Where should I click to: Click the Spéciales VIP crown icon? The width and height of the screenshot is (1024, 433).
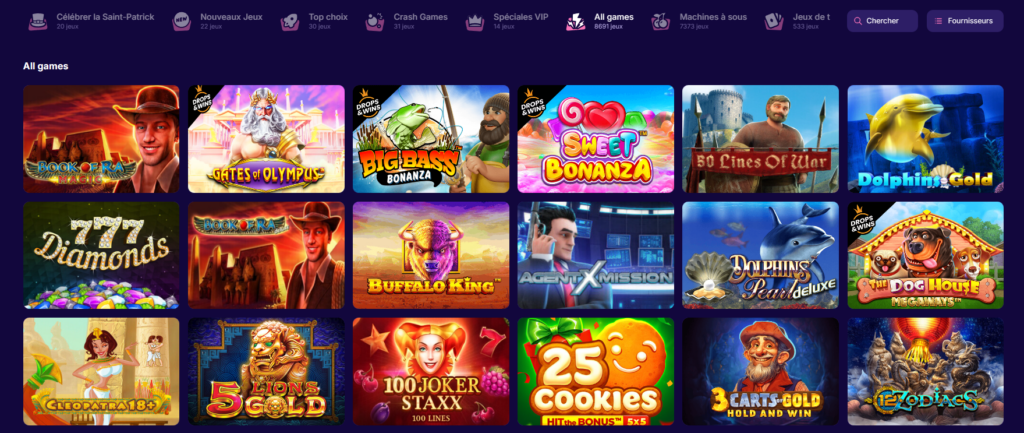475,22
